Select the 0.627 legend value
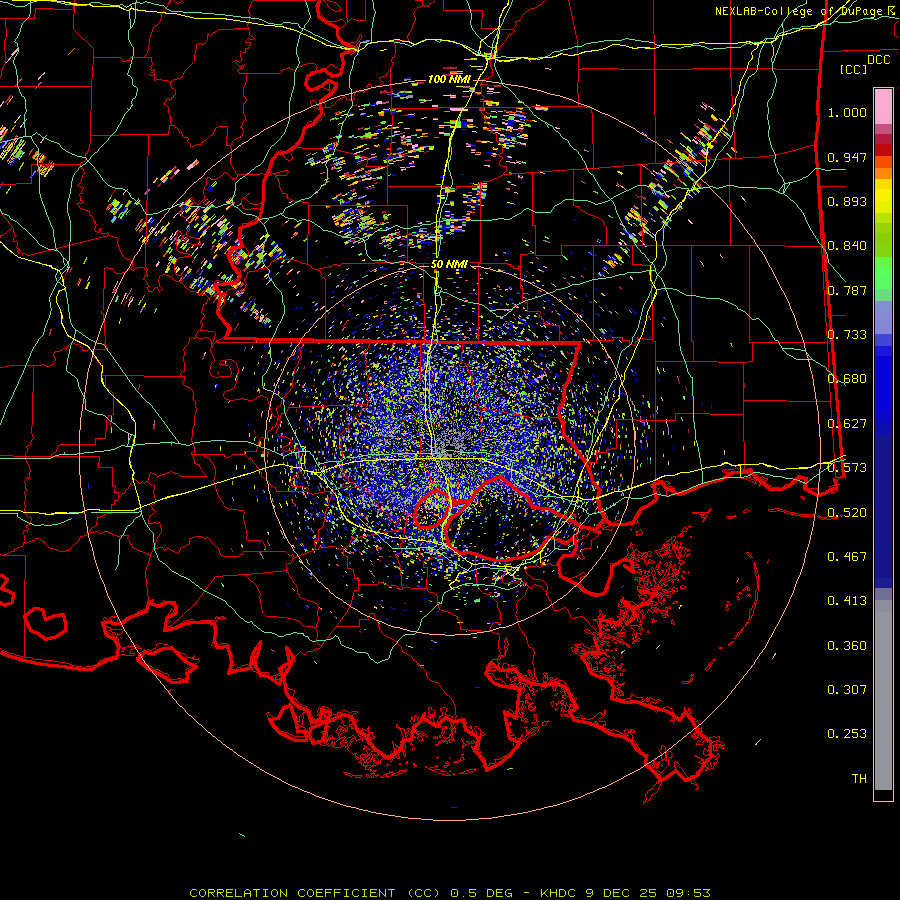The image size is (900, 900). coord(847,424)
